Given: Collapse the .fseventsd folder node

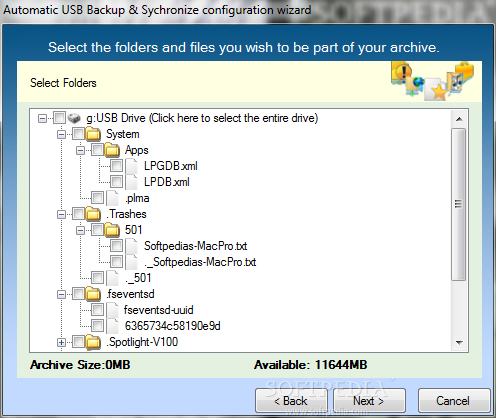Looking at the screenshot, I should click(x=61, y=294).
